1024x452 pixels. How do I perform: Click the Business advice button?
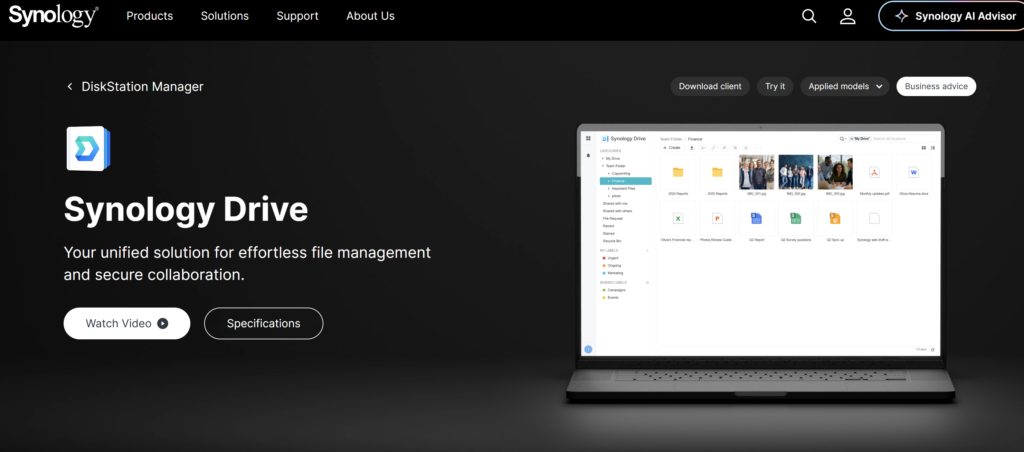tap(936, 86)
